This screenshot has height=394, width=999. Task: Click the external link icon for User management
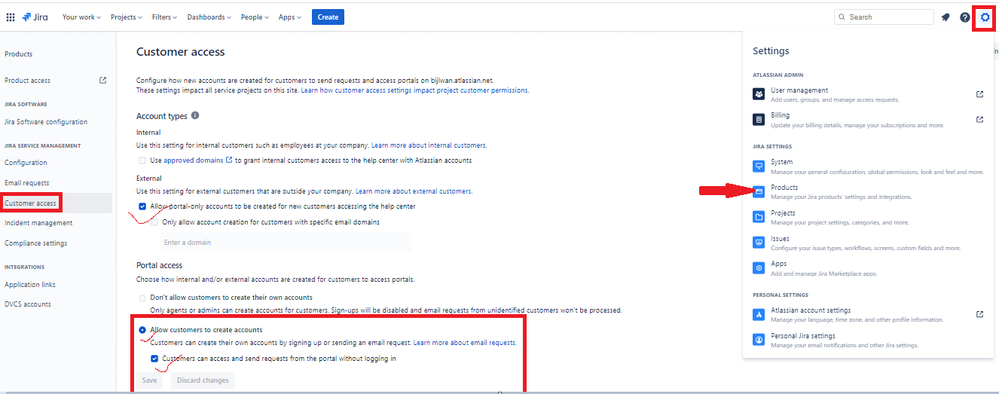click(980, 94)
